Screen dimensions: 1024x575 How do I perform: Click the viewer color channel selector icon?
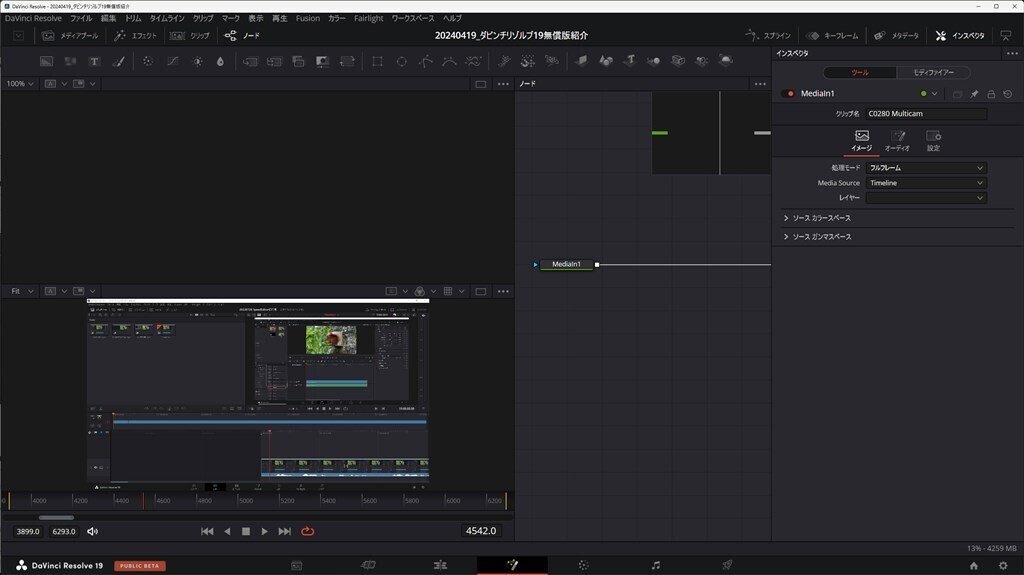click(419, 291)
